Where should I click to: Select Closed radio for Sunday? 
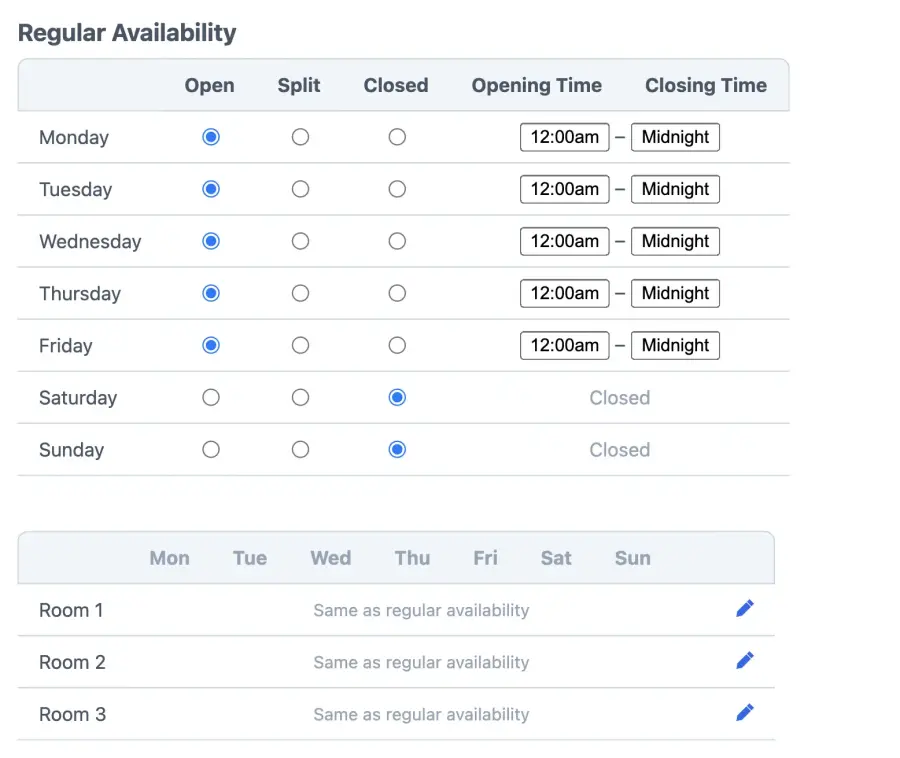coord(397,449)
